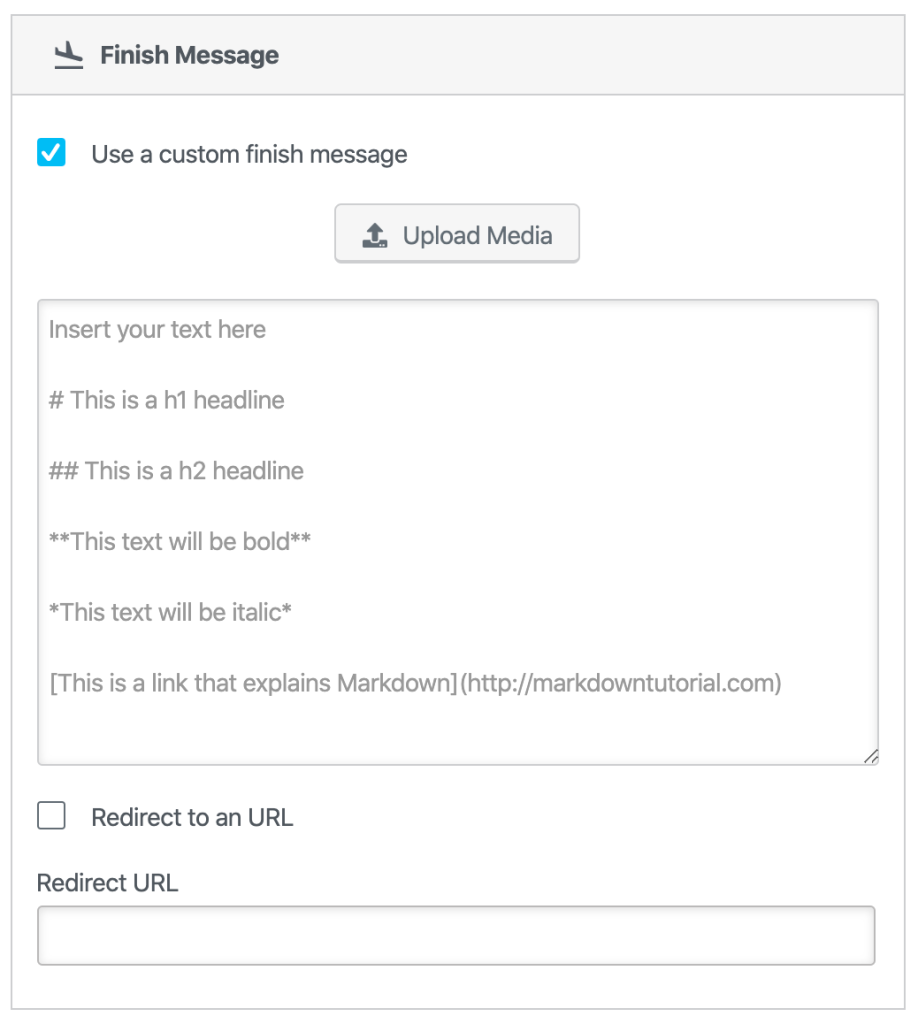The height and width of the screenshot is (1024, 918).
Task: Enable the Redirect to an URL checkbox
Action: pos(51,816)
